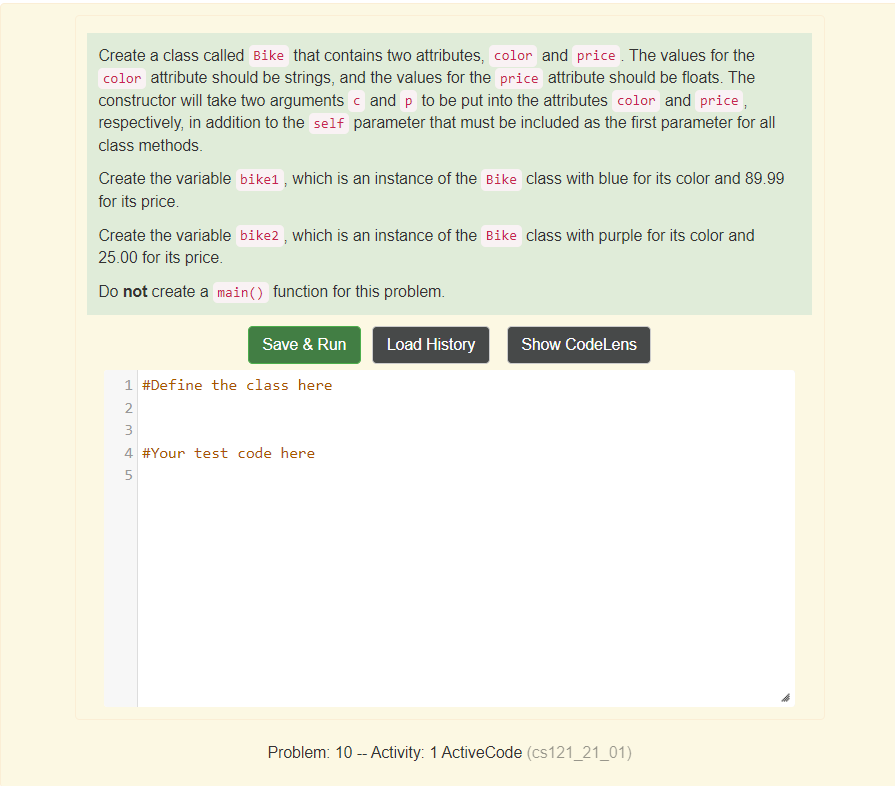Click empty line 3 in the editor
Screen dimensions: 895x786
[300, 430]
